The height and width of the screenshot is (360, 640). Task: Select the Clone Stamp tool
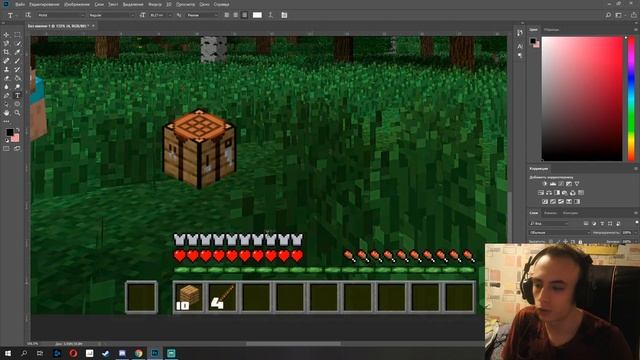tap(6, 69)
